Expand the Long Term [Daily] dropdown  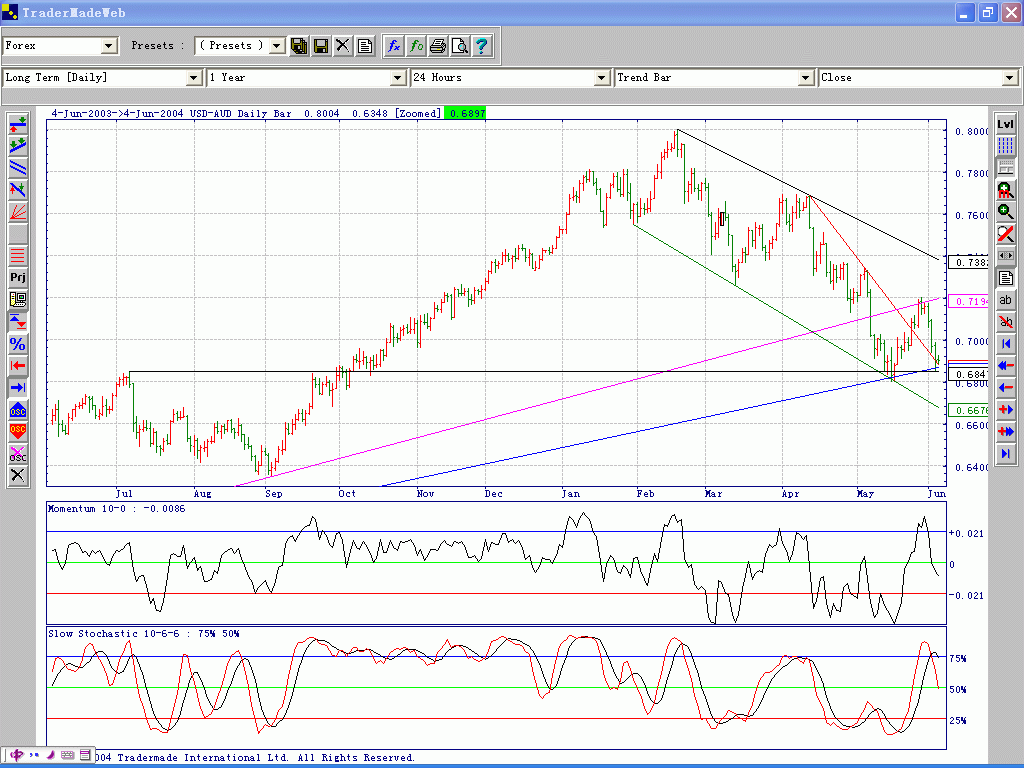coord(194,78)
